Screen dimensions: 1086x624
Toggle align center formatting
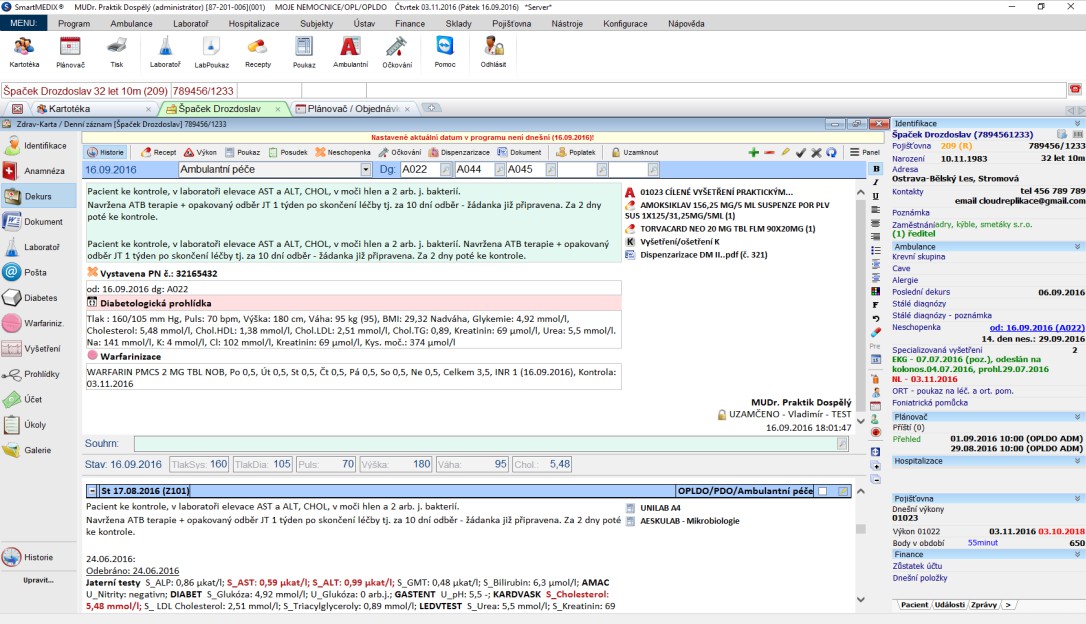pos(875,223)
